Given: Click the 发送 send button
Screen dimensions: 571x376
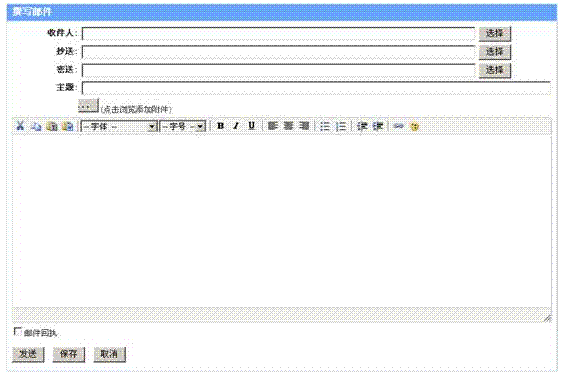Looking at the screenshot, I should coord(28,354).
